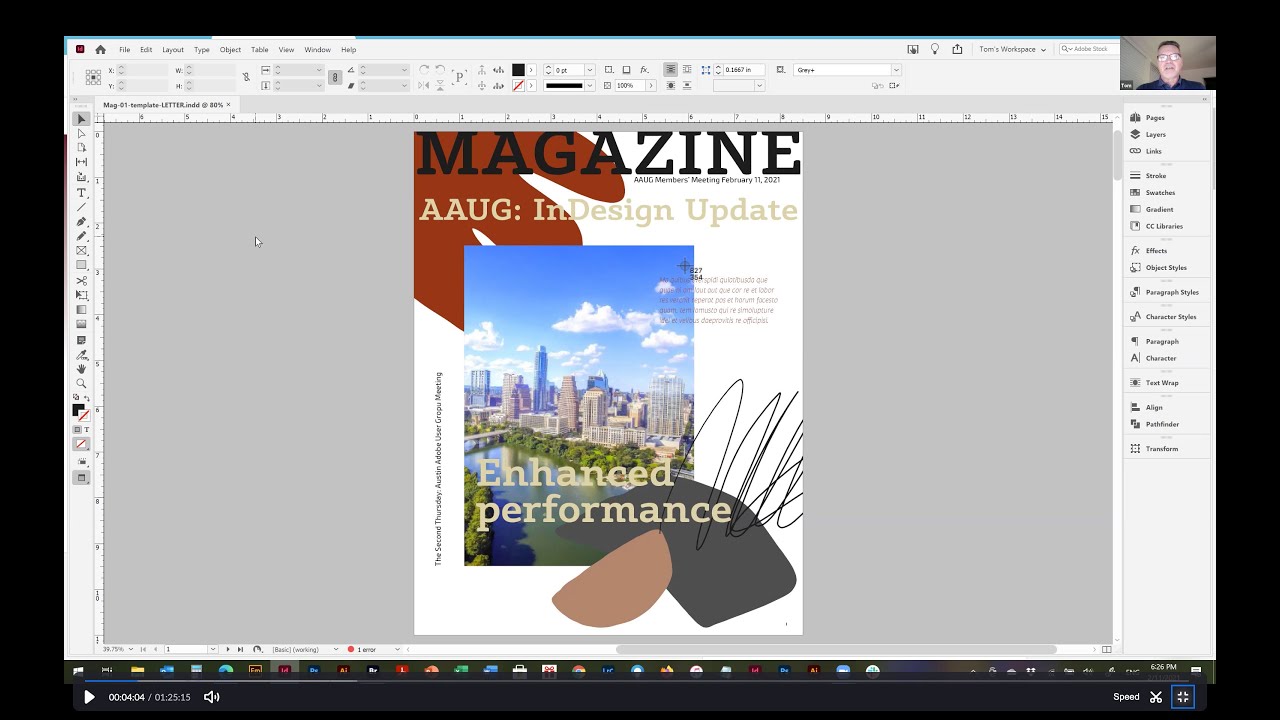1280x720 pixels.
Task: Toggle formatting affects text button
Action: point(86,430)
